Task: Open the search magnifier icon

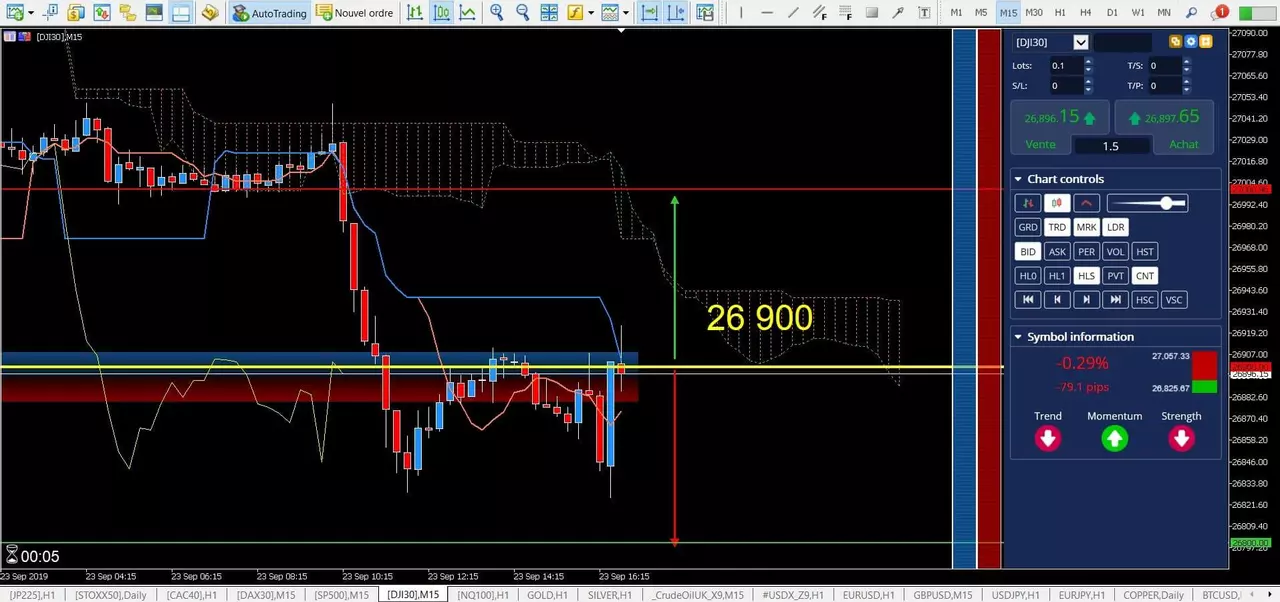Action: (1191, 13)
